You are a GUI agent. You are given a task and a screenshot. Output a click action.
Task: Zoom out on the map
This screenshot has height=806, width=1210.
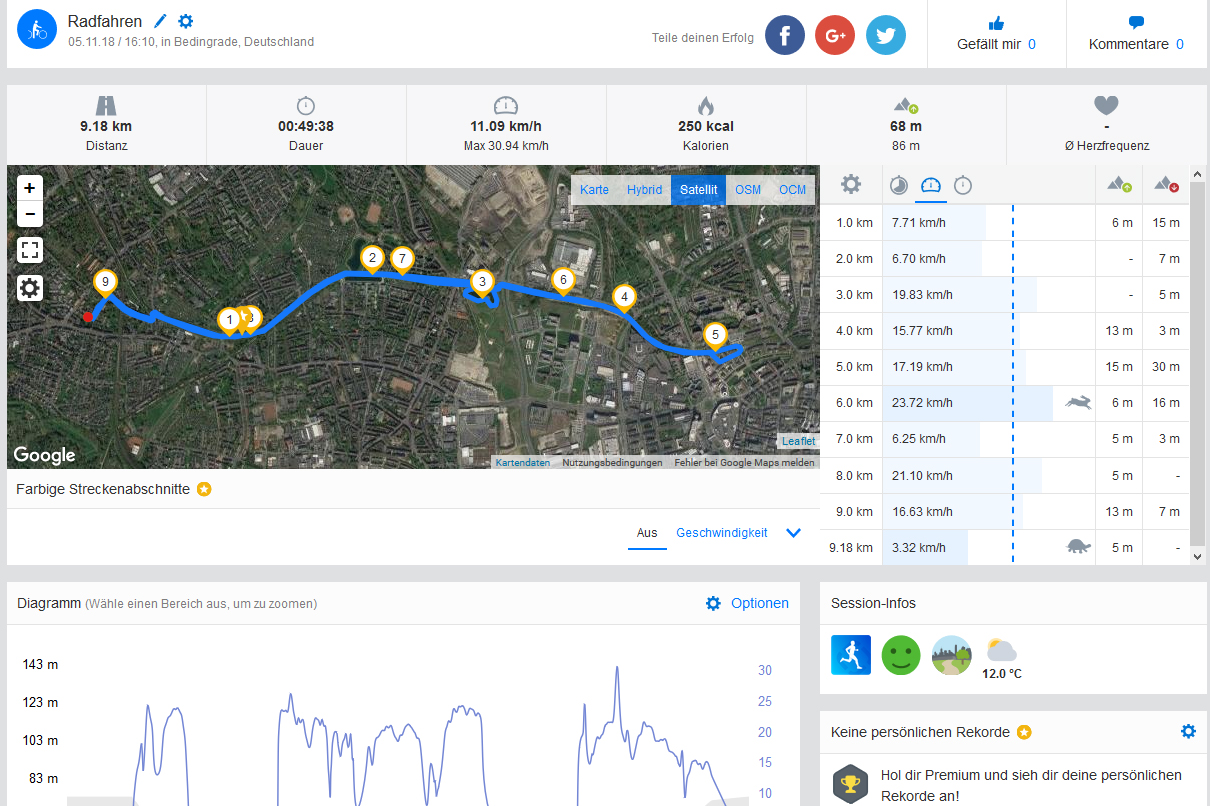[30, 213]
